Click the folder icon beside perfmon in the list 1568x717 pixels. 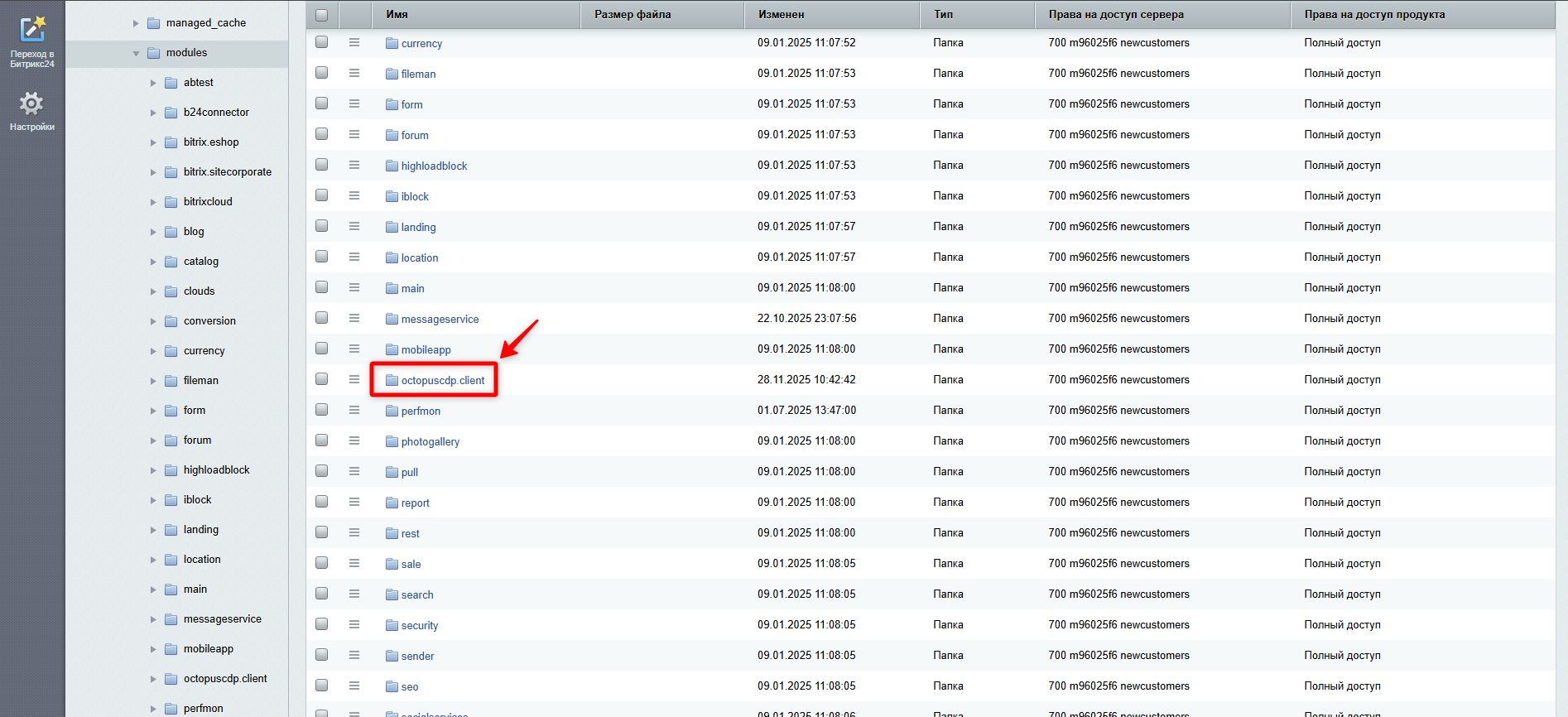coord(392,411)
